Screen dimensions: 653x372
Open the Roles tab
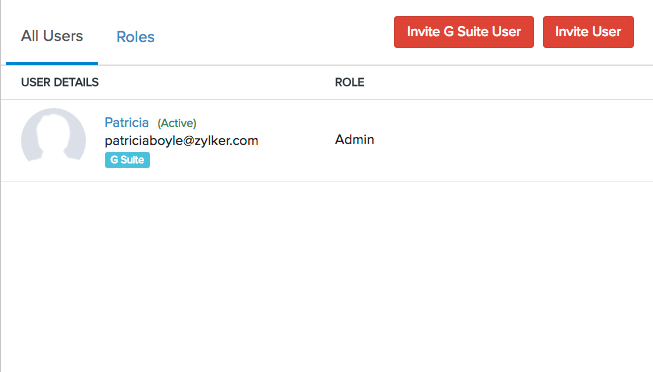pyautogui.click(x=135, y=37)
